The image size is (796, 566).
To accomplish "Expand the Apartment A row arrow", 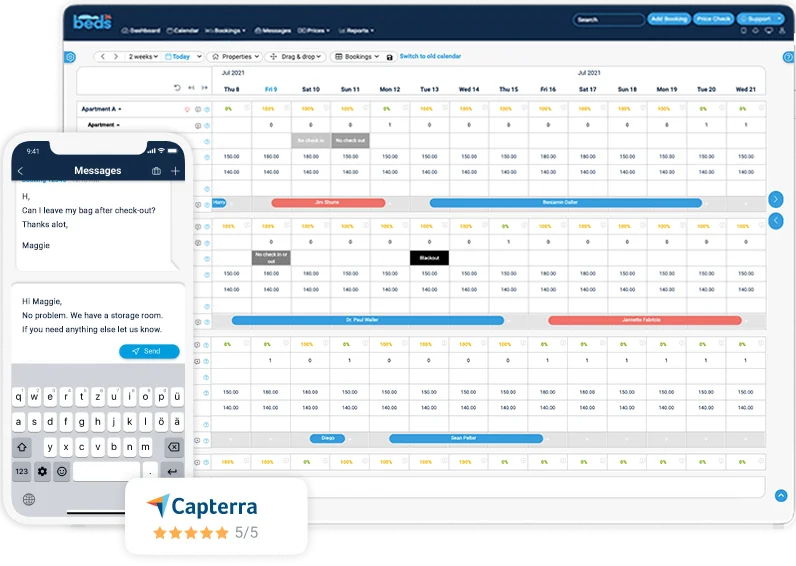I will pyautogui.click(x=120, y=109).
